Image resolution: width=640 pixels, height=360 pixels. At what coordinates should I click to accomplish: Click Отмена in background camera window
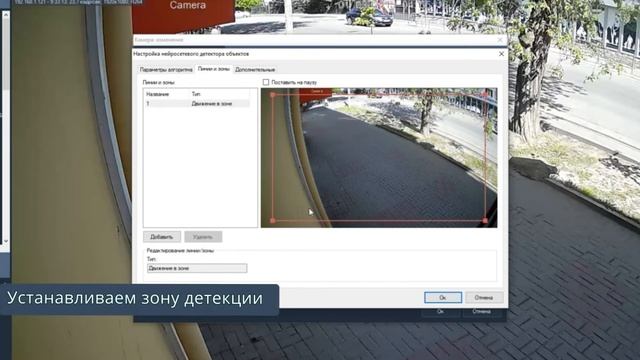point(482,312)
